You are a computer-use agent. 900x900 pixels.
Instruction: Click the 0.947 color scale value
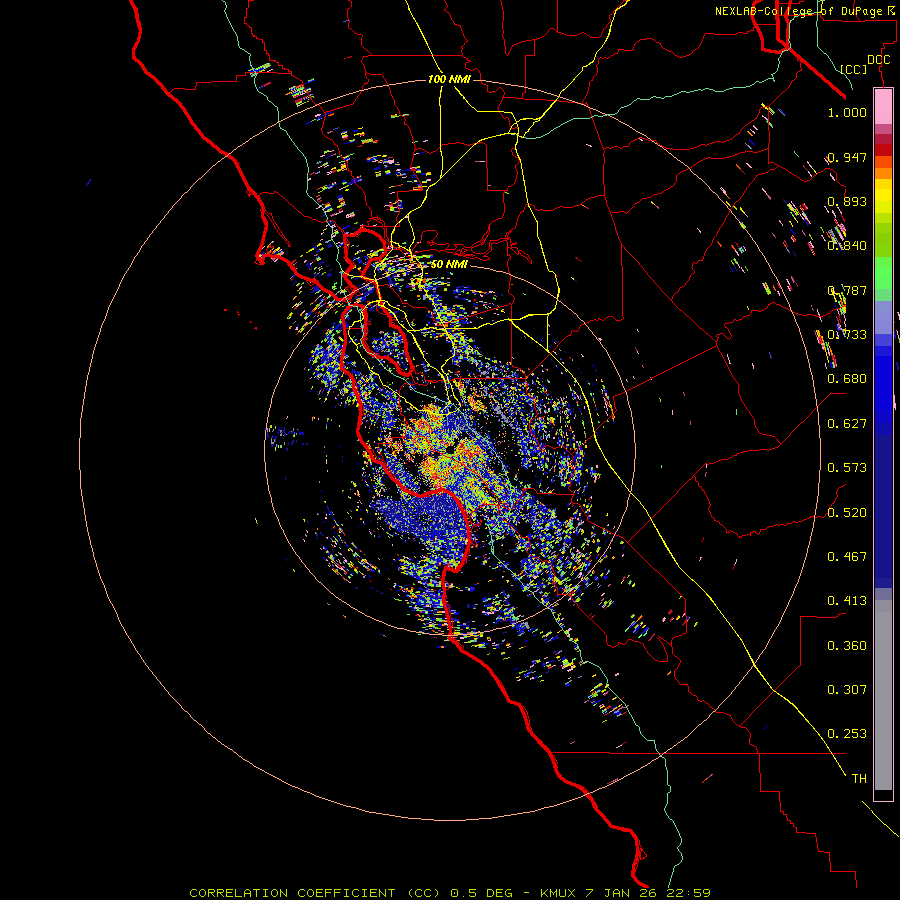(x=847, y=157)
